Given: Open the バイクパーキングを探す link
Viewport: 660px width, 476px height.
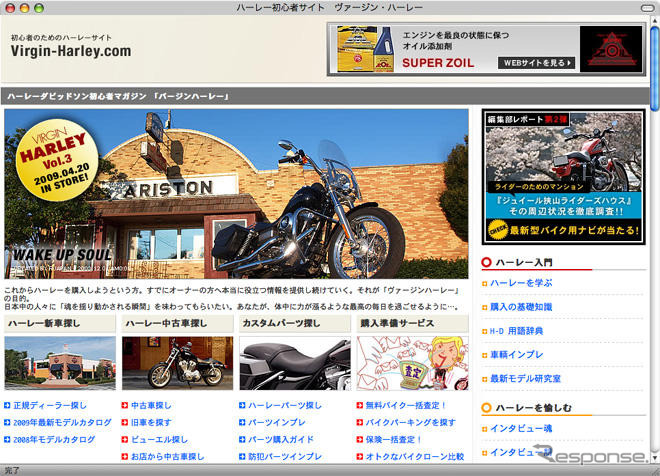Looking at the screenshot, I should point(410,422).
